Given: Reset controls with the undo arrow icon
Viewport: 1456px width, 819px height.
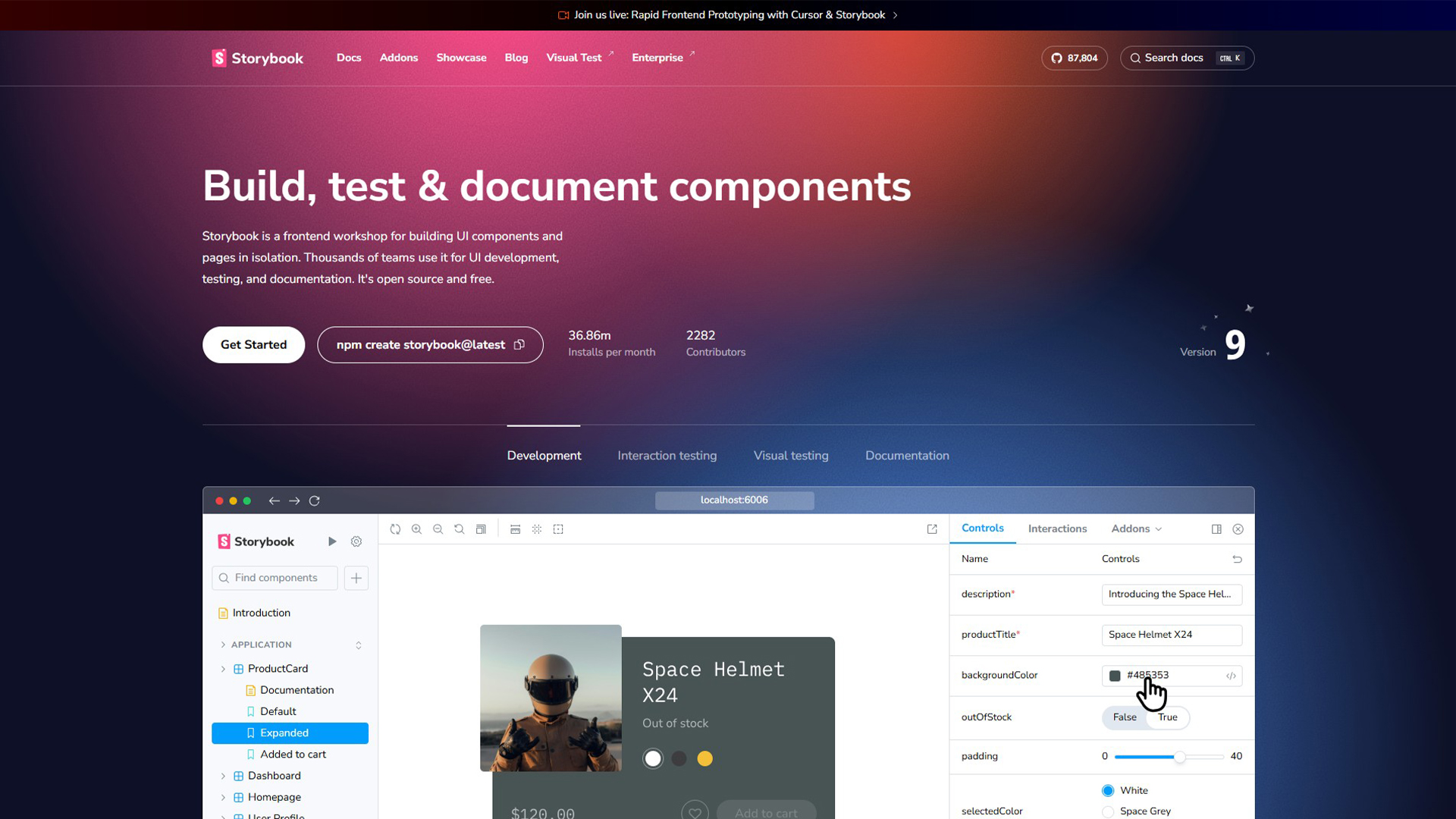Looking at the screenshot, I should tap(1237, 559).
